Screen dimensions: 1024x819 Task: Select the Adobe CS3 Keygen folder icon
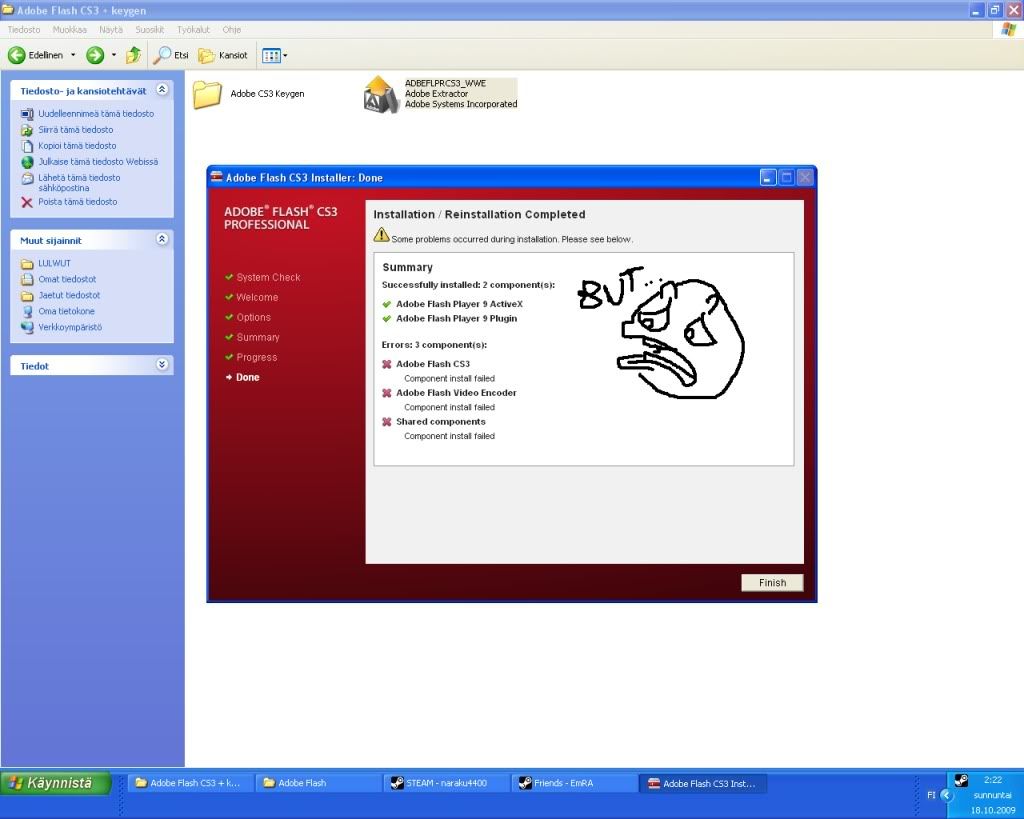[x=208, y=94]
